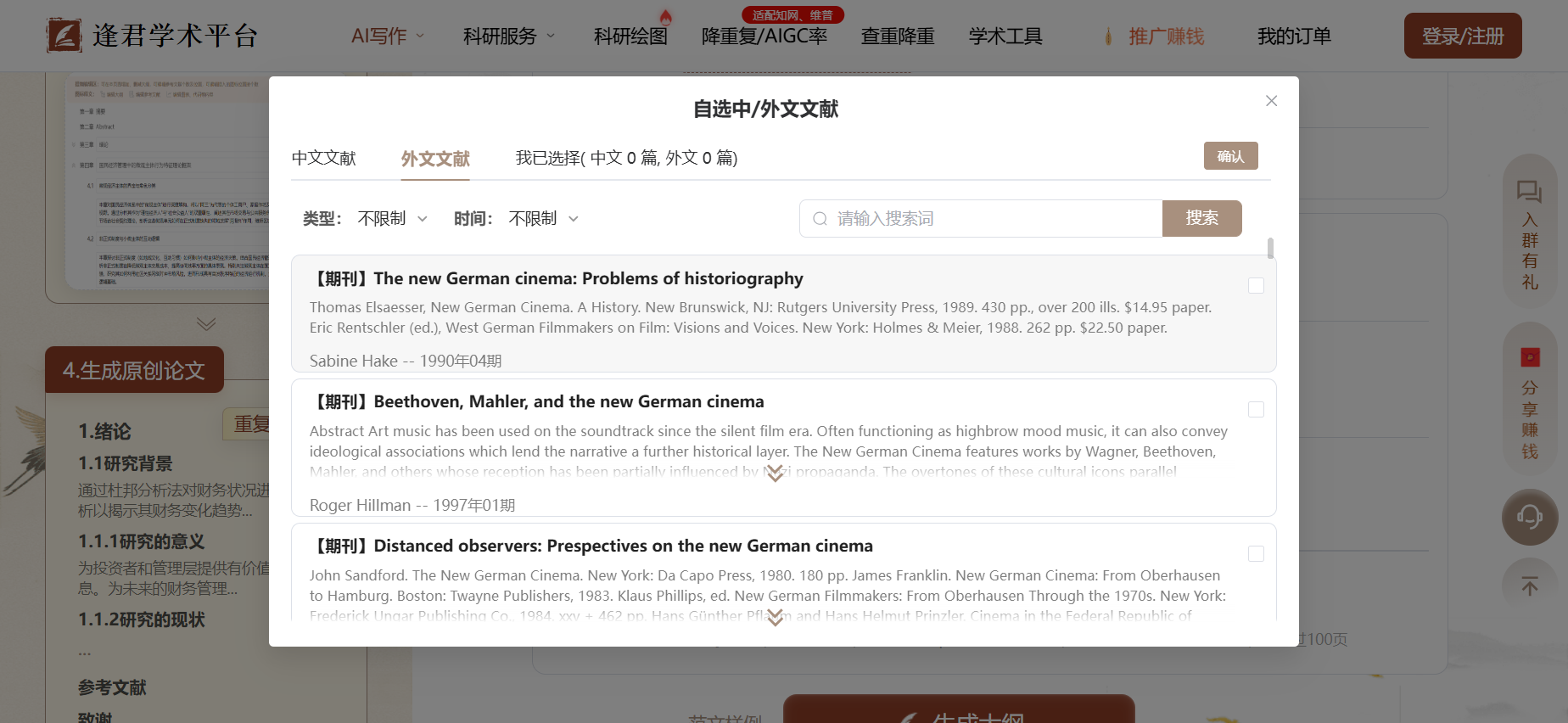This screenshot has width=1568, height=723.
Task: Close the 自选中/外文文献 dialog
Action: pos(1271,101)
